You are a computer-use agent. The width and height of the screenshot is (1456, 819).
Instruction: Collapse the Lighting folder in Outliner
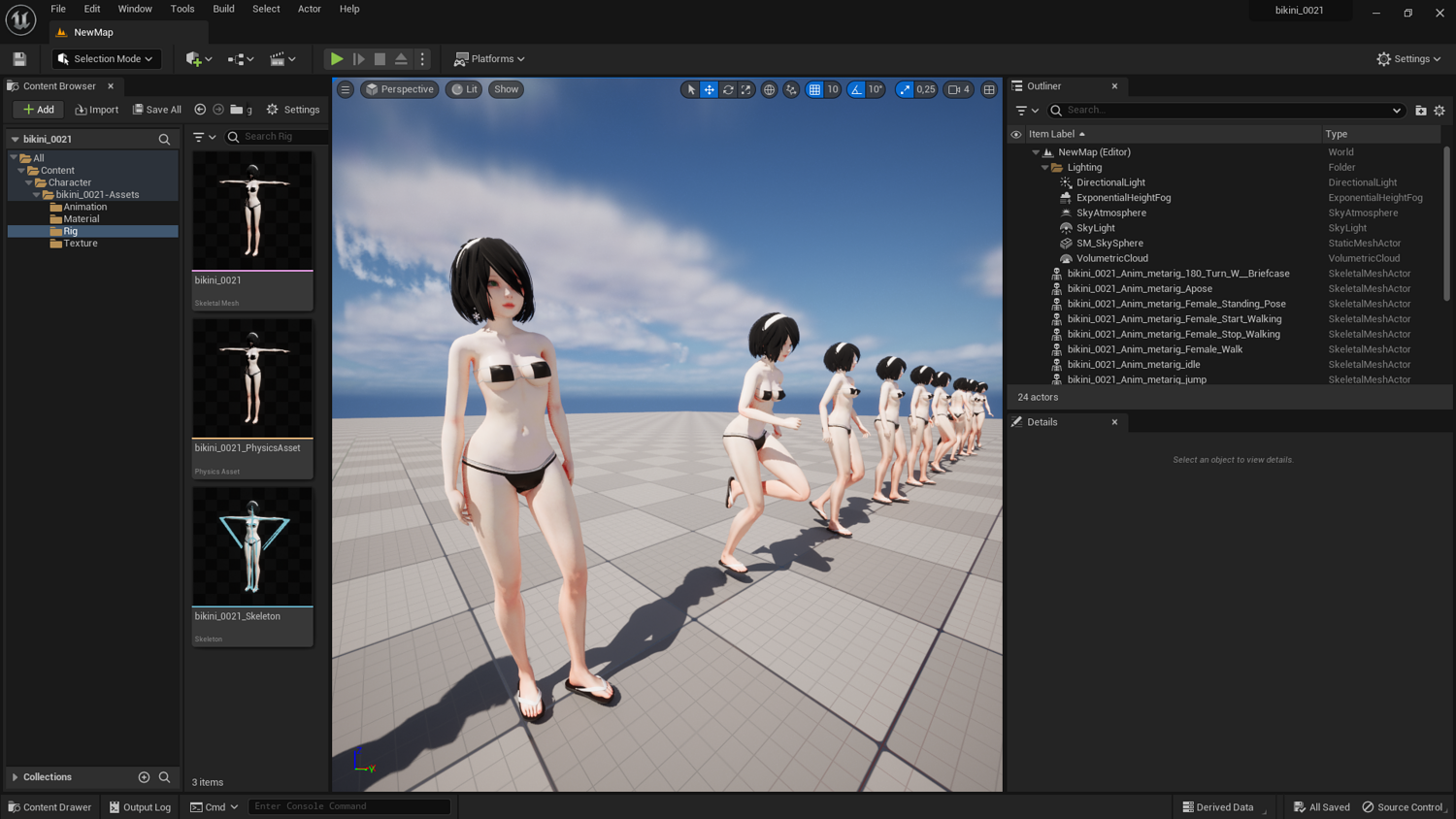[x=1045, y=168]
